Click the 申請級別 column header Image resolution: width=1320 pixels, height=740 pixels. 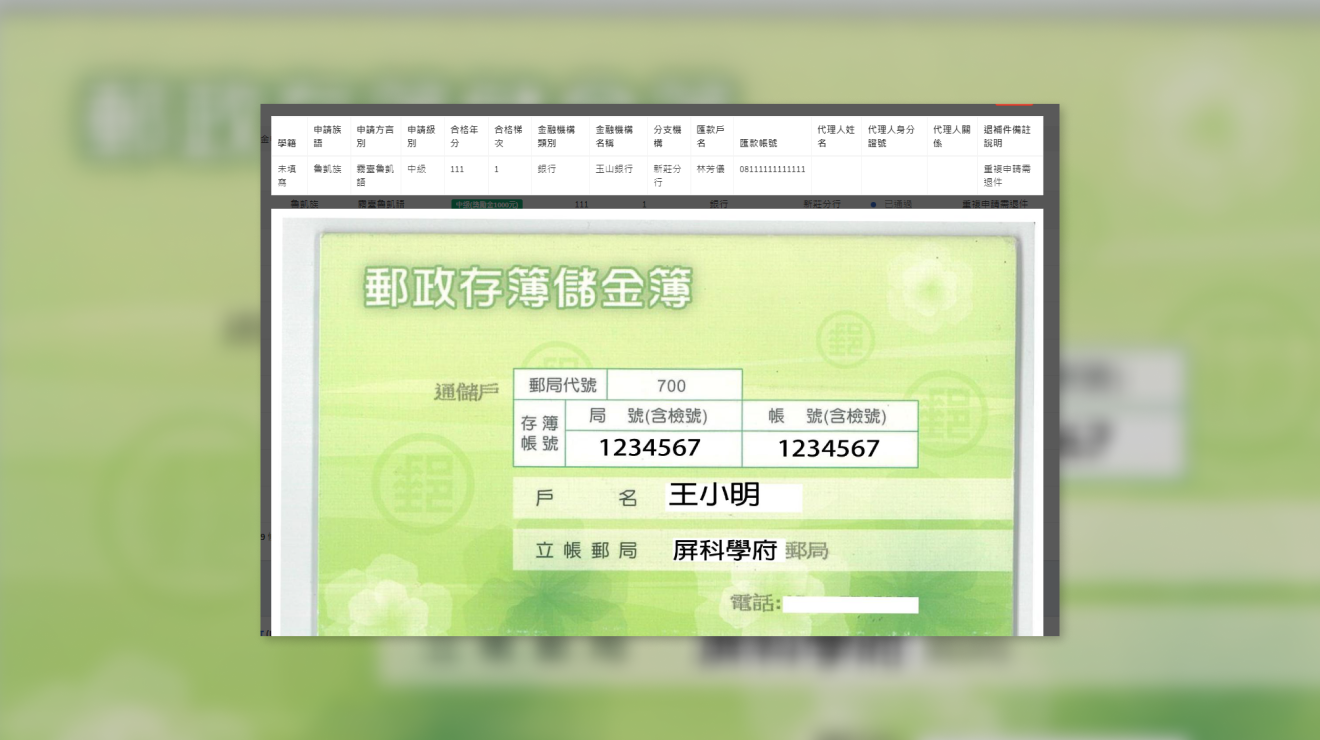[422, 136]
